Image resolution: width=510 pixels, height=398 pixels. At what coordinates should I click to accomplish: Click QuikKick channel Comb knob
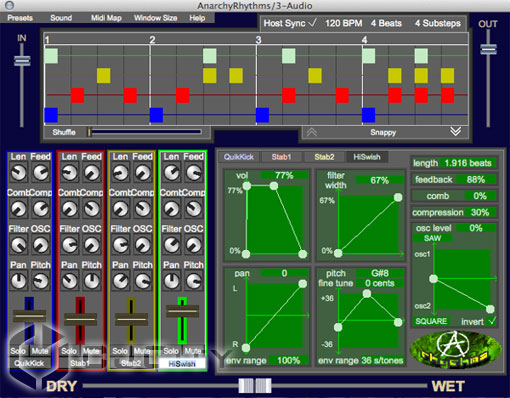[18, 209]
